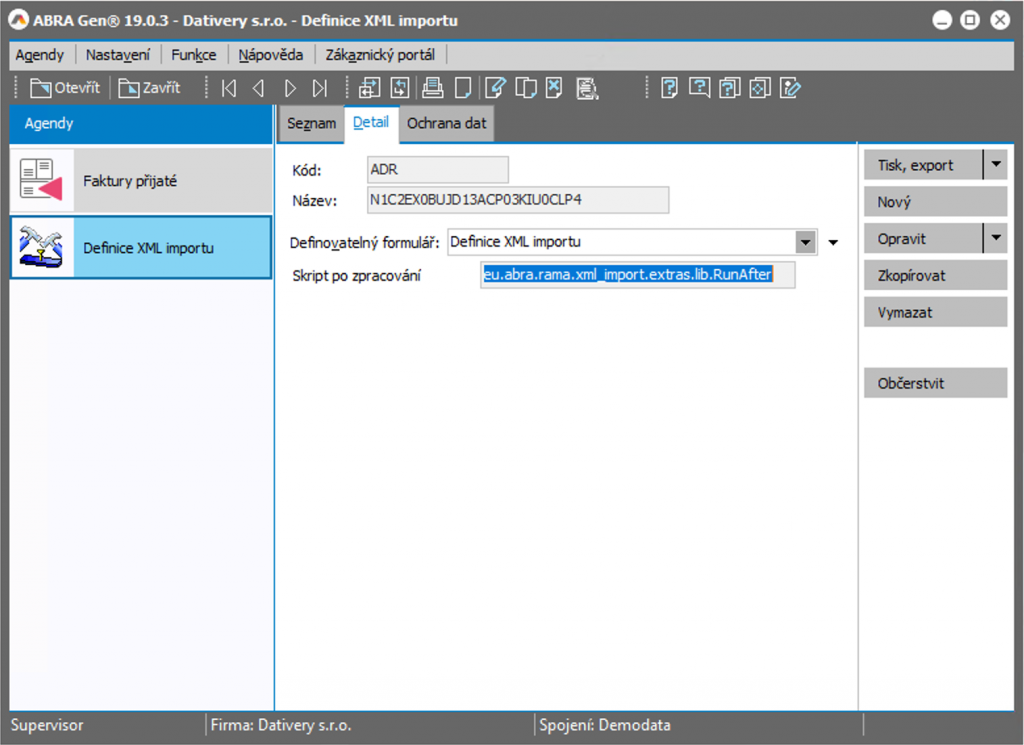Click the help speech-bubble question icon
The image size is (1024, 745).
pos(699,87)
